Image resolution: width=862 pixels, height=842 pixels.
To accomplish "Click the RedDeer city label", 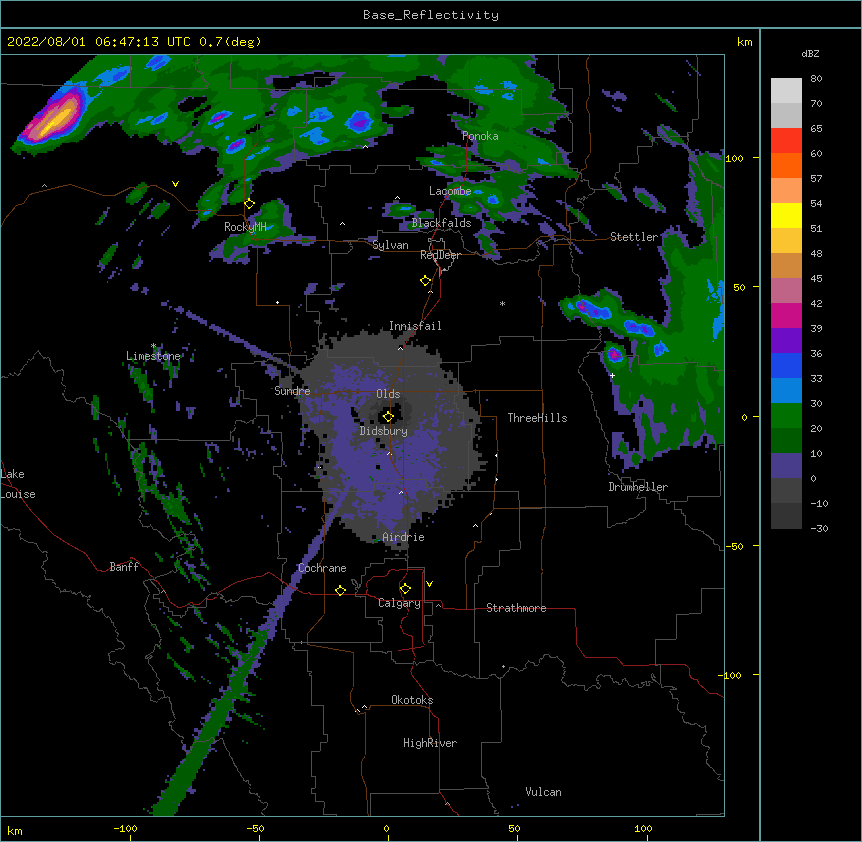I will 440,255.
